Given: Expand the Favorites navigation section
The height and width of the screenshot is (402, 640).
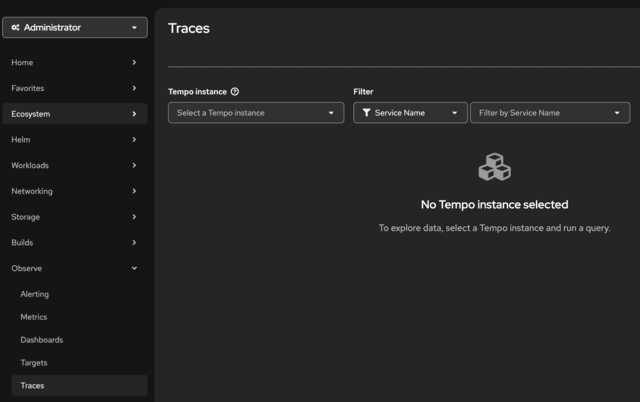Looking at the screenshot, I should [75, 88].
